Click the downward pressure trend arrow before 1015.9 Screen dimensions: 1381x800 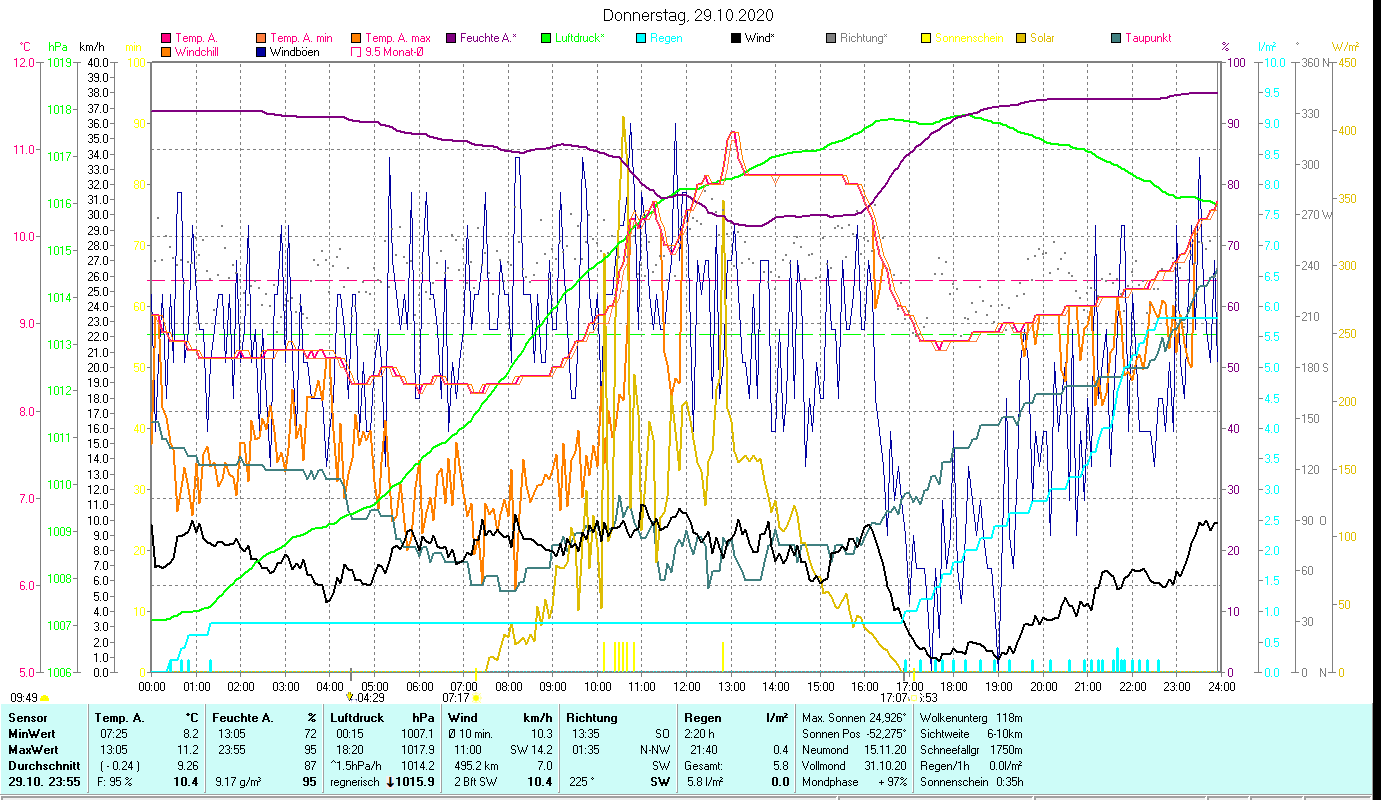(389, 781)
